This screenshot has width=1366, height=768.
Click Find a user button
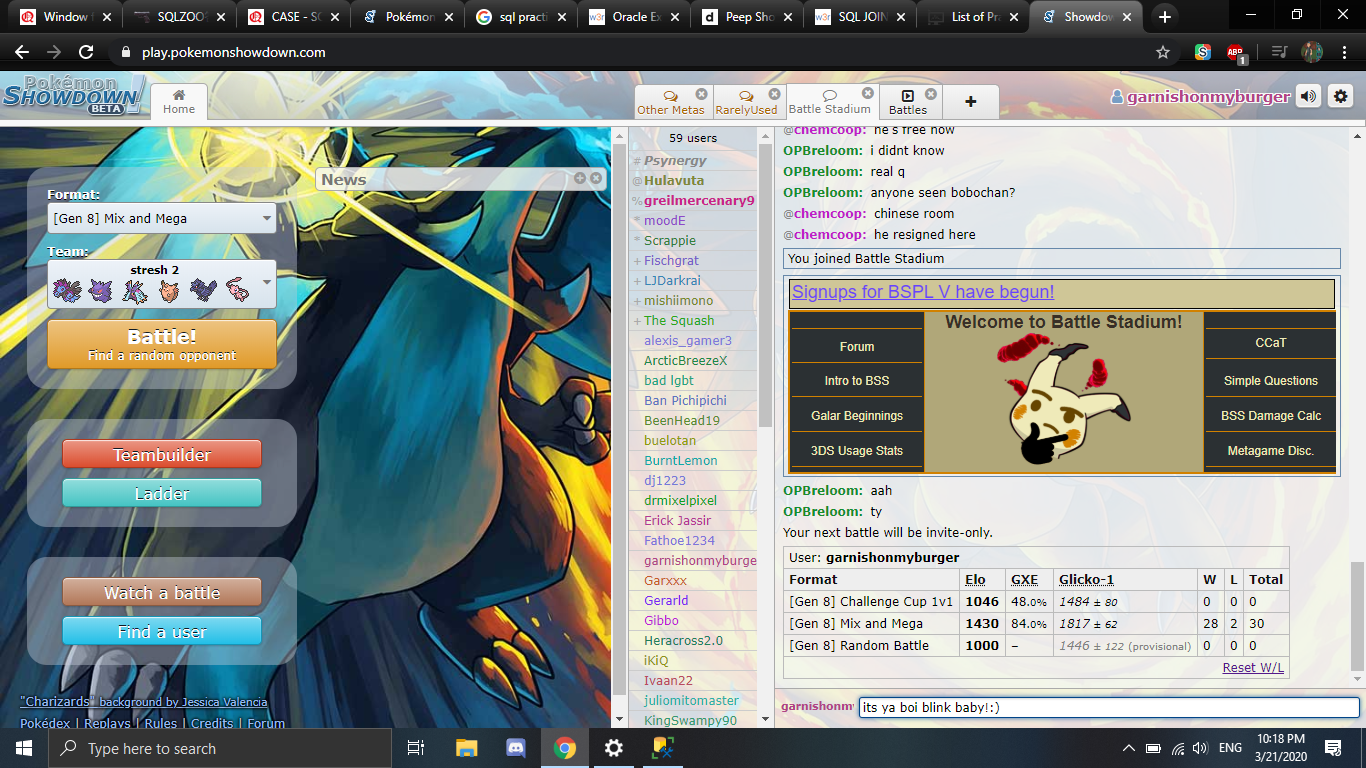point(162,631)
